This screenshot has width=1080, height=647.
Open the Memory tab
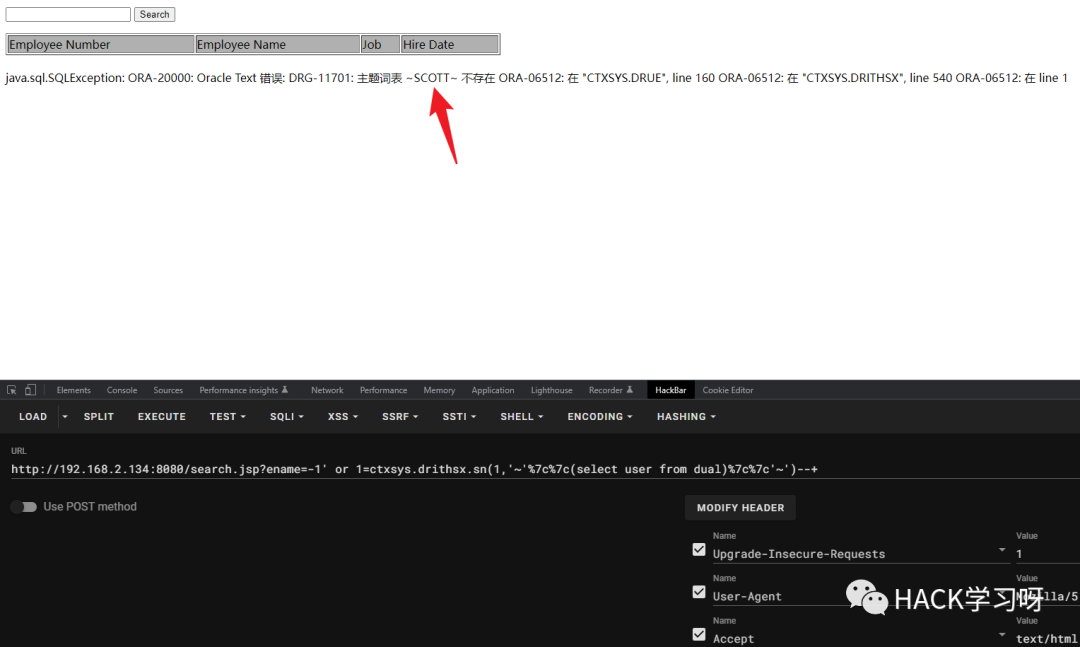pos(439,390)
